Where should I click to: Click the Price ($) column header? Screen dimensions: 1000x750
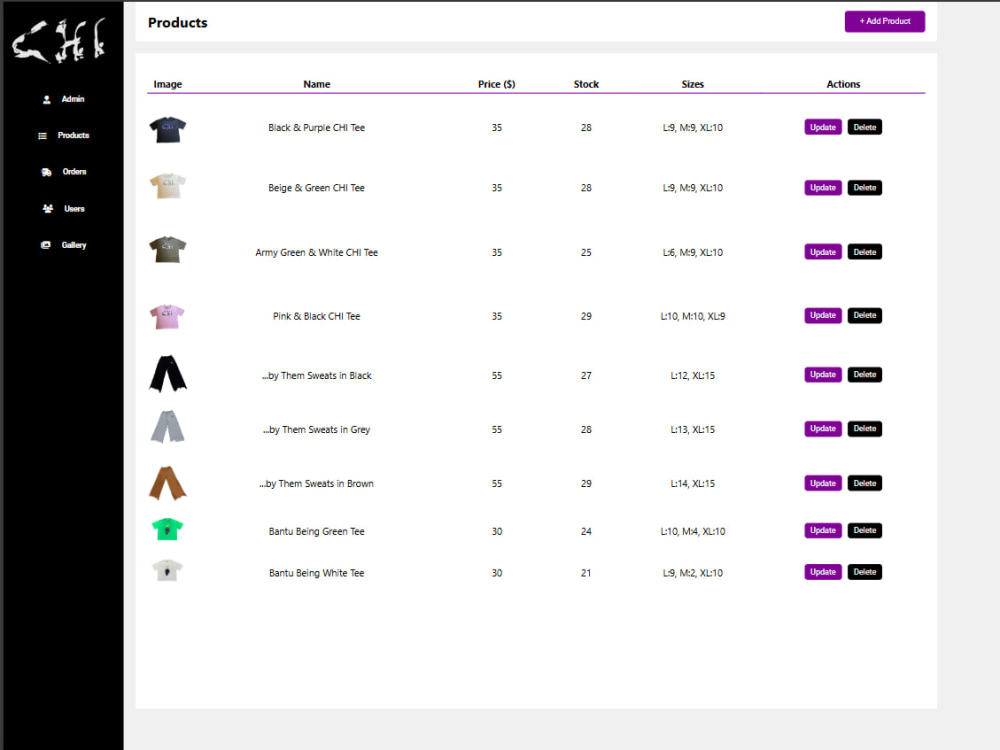pos(497,84)
